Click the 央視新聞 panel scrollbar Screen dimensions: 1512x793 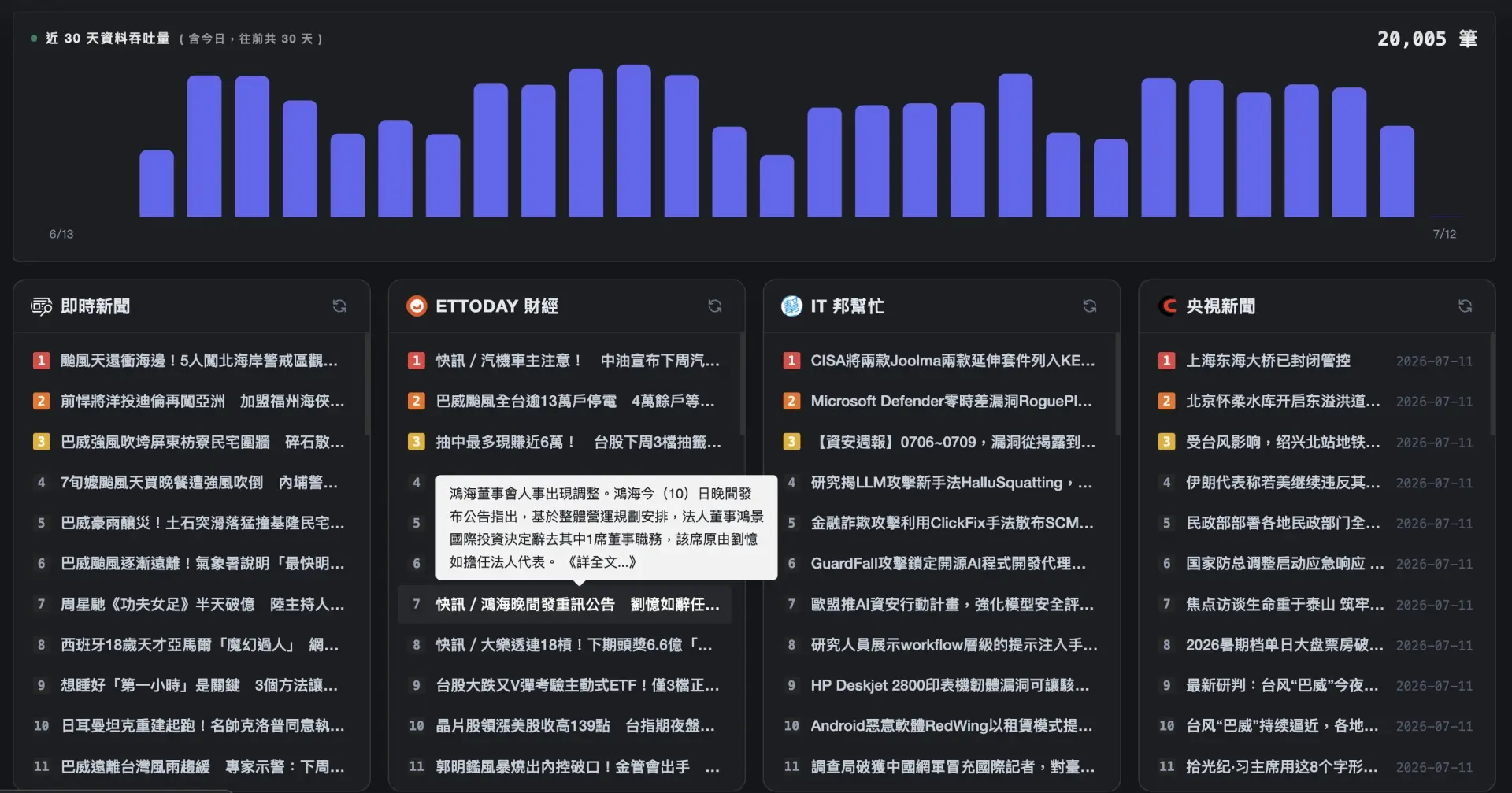(x=1492, y=384)
